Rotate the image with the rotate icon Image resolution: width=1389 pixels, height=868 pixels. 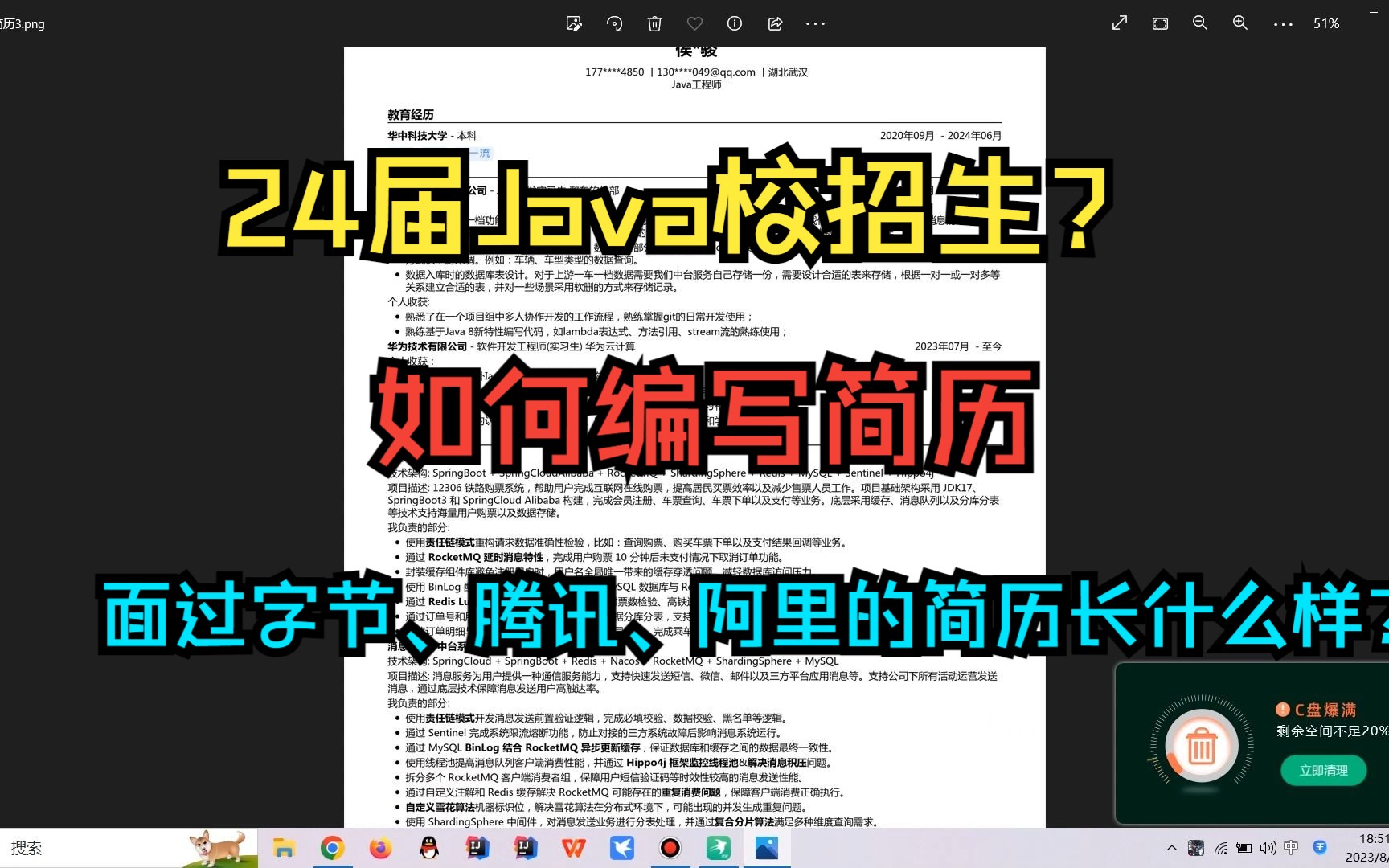[x=614, y=23]
